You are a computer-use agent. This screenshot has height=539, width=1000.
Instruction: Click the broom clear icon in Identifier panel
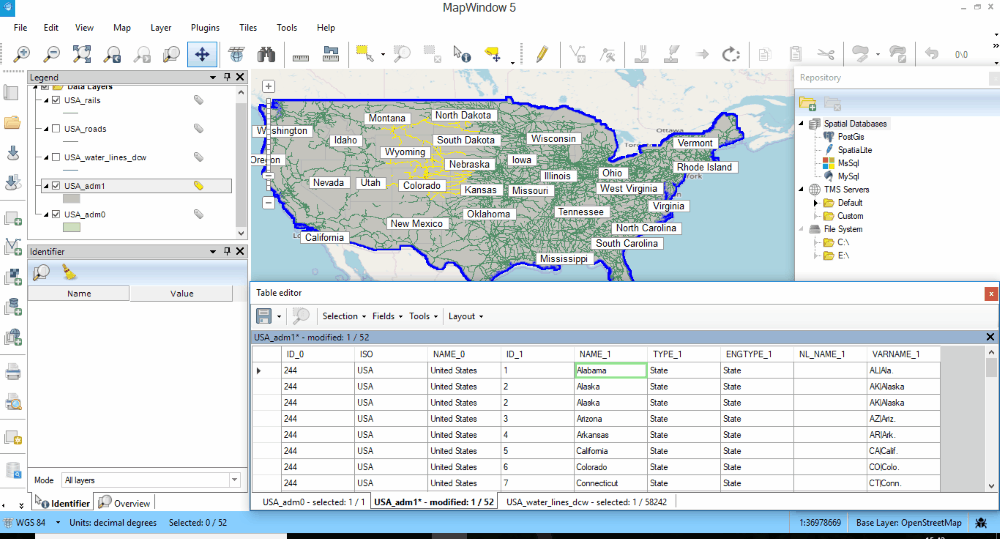pyautogui.click(x=69, y=273)
